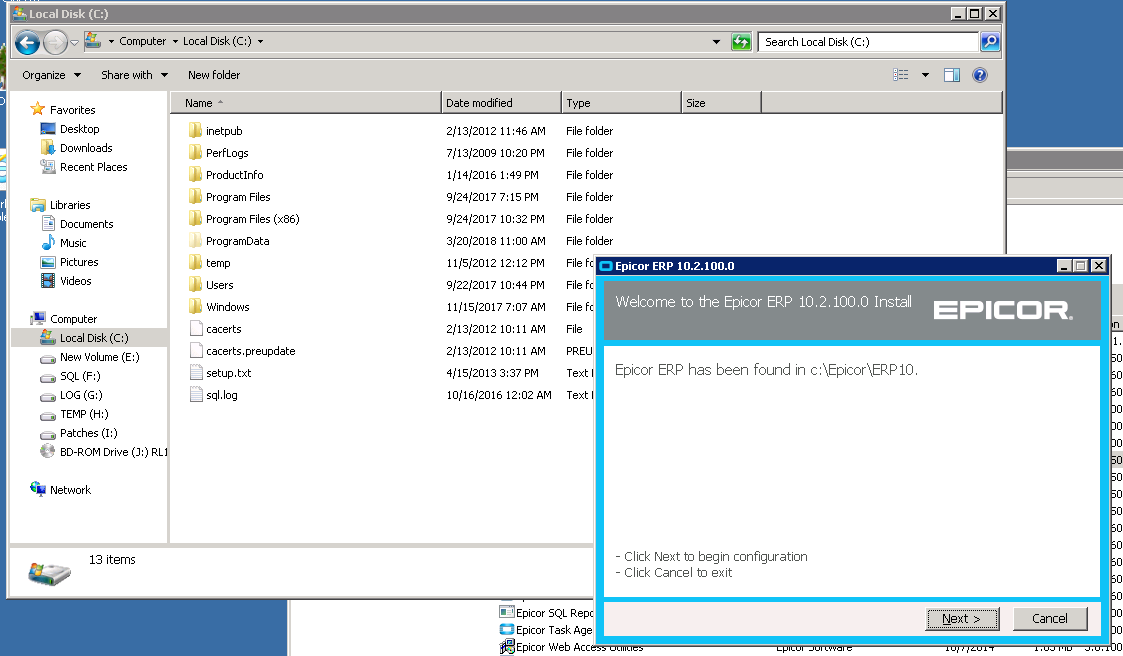Screen dimensions: 1123x656
Task: Open the view options dropdown arrow
Action: pyautogui.click(x=925, y=74)
